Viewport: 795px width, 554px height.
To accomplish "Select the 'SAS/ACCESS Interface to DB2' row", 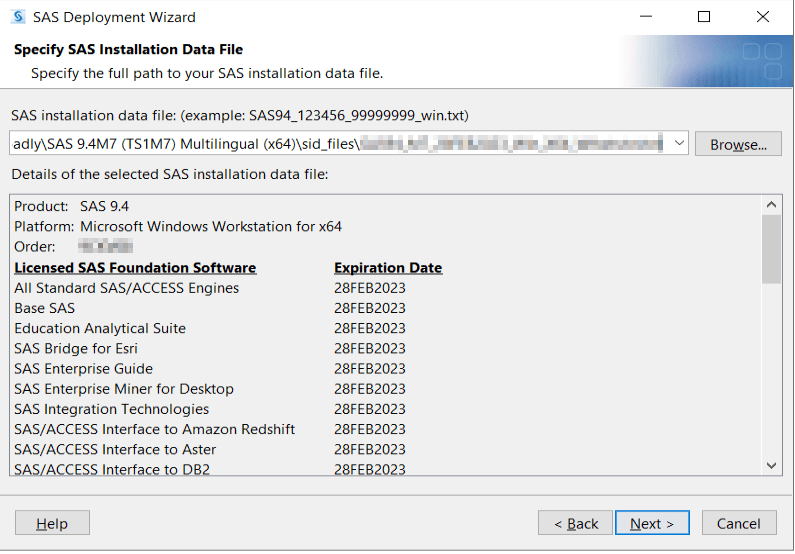I will (x=210, y=469).
